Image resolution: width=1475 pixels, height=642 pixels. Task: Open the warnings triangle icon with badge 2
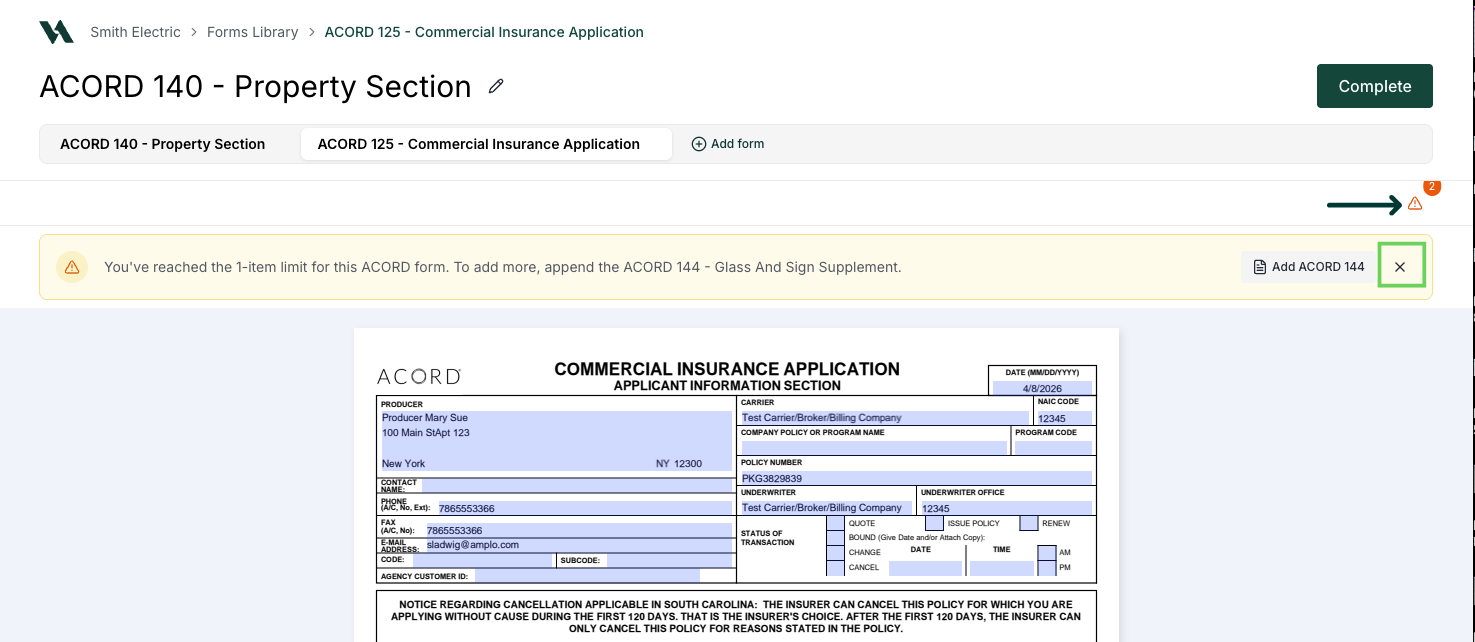(x=1415, y=204)
